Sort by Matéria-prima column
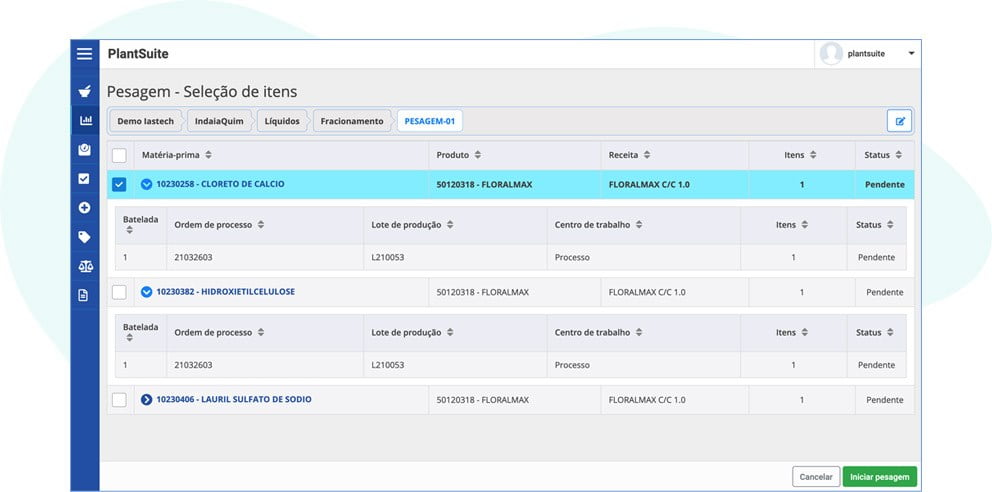The height and width of the screenshot is (492, 992). coord(177,155)
